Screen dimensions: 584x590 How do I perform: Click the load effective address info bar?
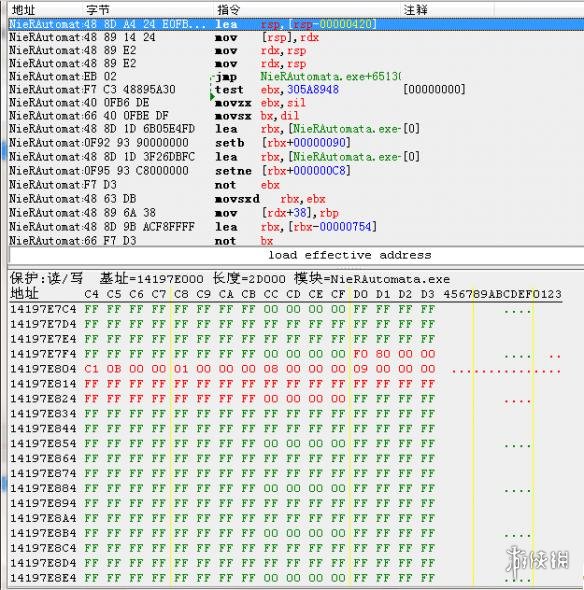coord(296,255)
